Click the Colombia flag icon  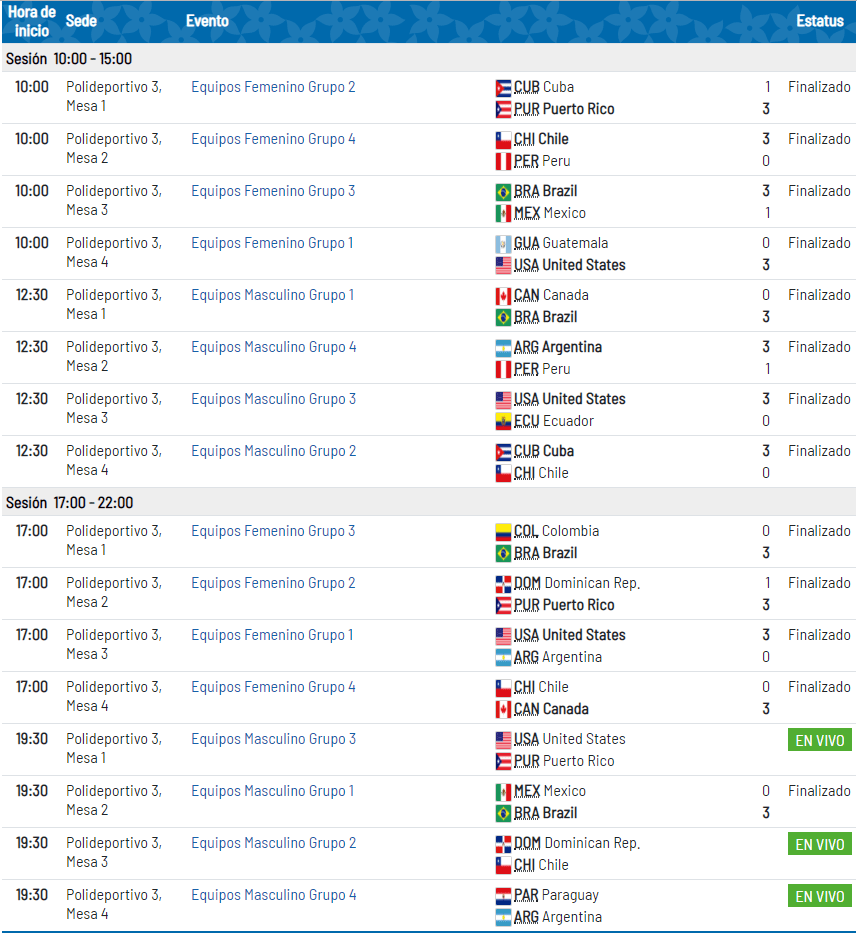[503, 532]
